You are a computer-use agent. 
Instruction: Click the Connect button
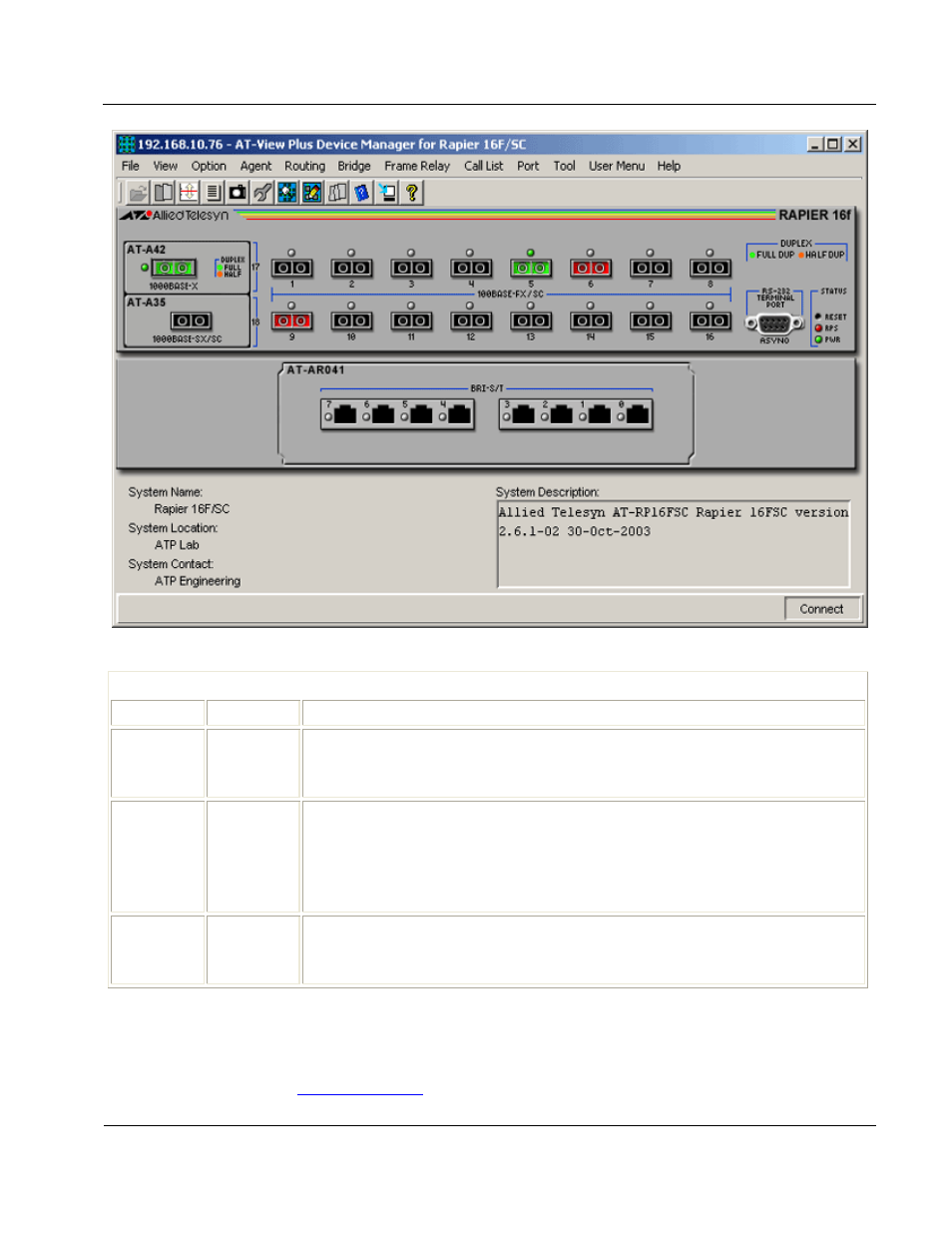point(821,609)
